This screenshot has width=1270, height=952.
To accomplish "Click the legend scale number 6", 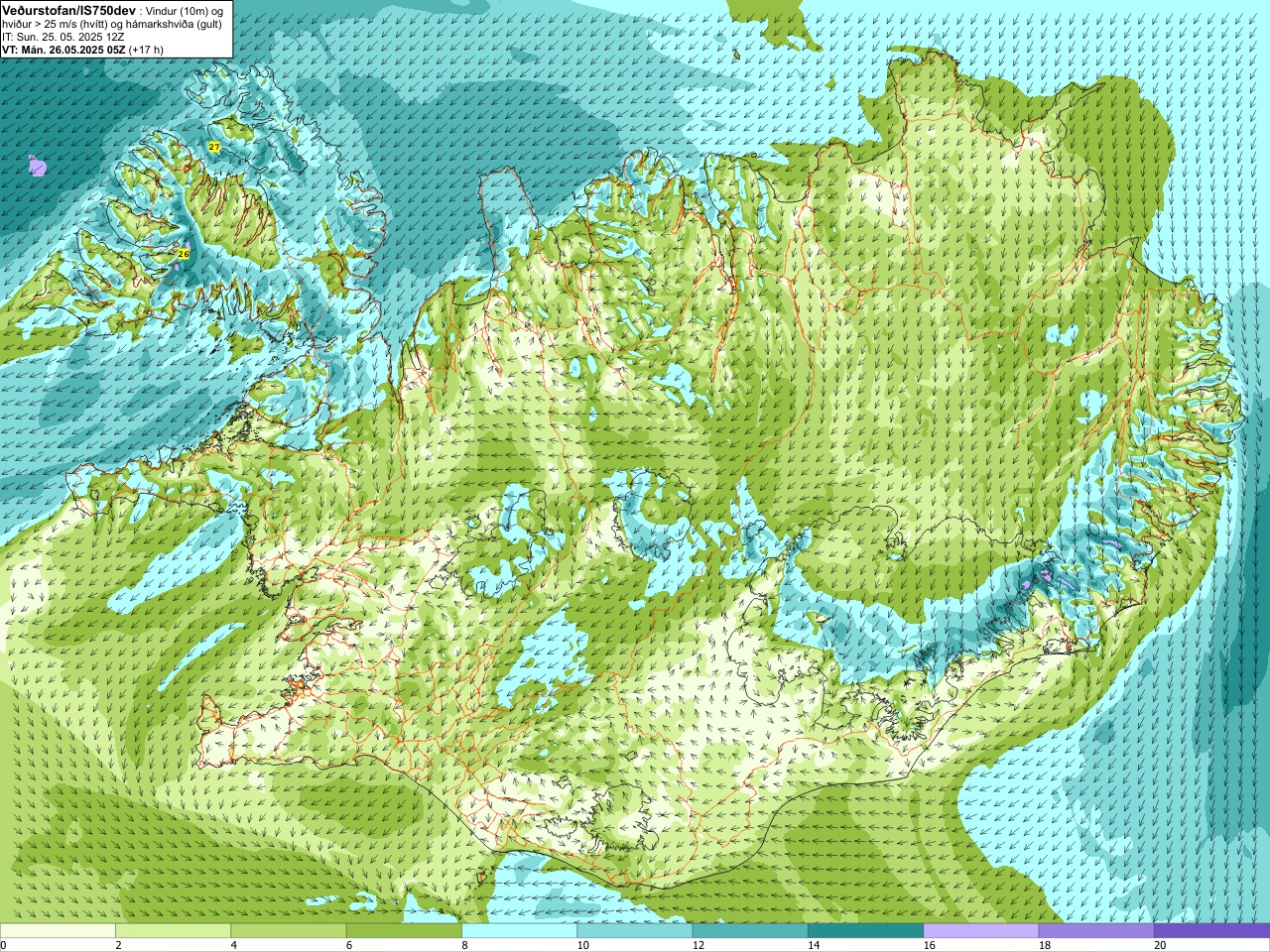I will (x=349, y=945).
